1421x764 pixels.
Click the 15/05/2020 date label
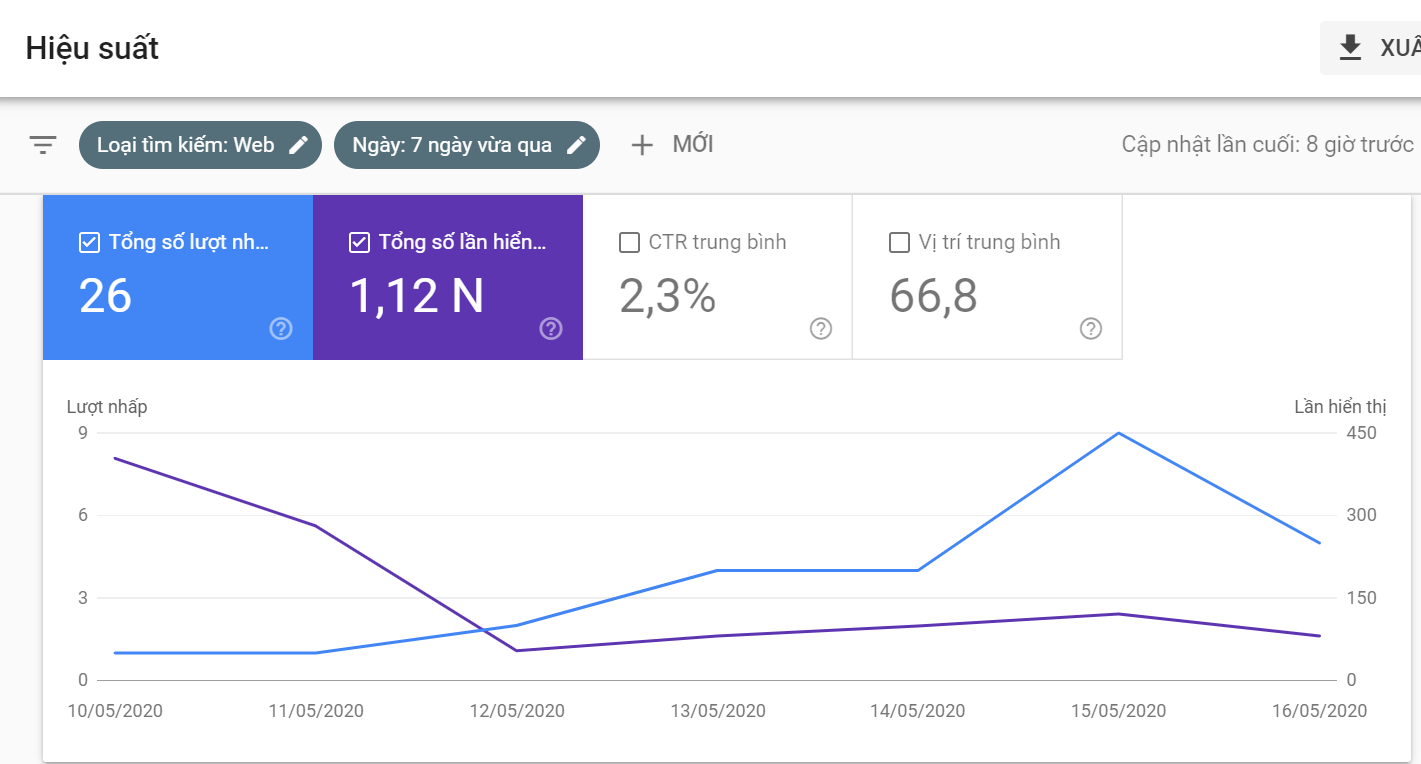click(x=1119, y=711)
